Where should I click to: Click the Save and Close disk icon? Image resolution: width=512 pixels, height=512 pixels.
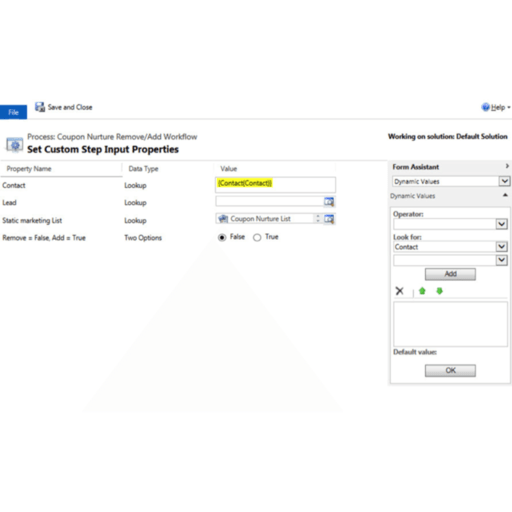click(40, 107)
